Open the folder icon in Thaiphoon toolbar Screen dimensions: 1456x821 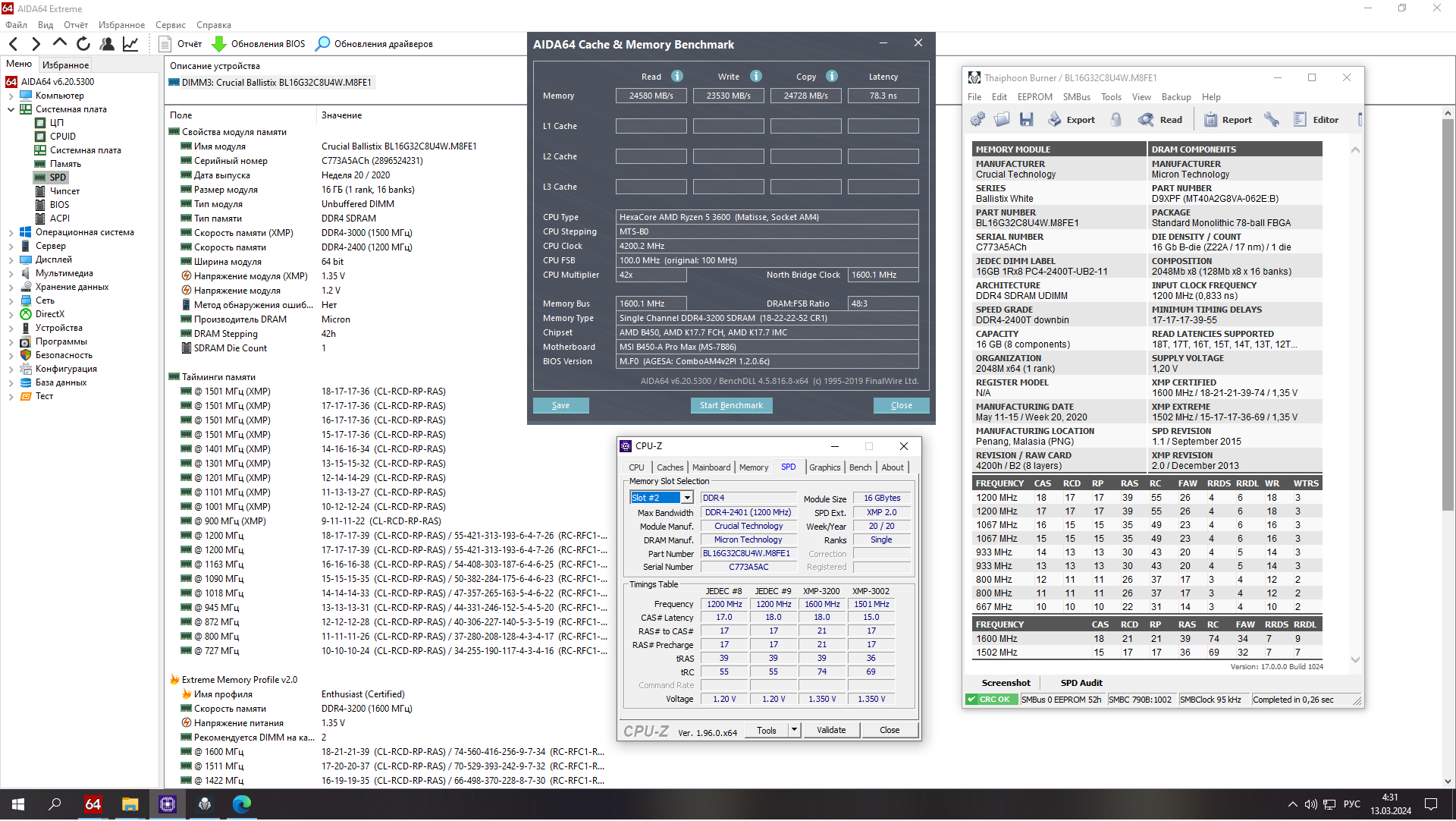1002,120
